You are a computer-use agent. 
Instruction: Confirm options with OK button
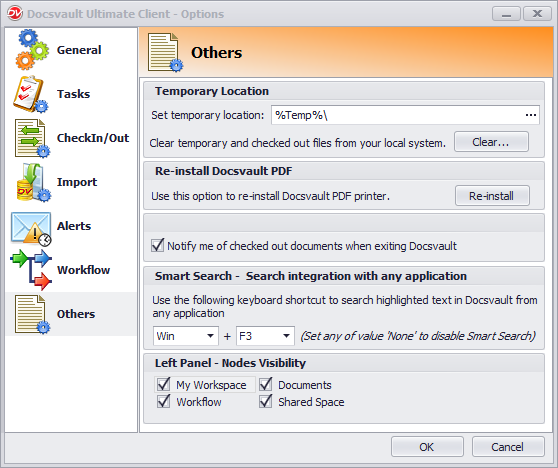(x=427, y=447)
